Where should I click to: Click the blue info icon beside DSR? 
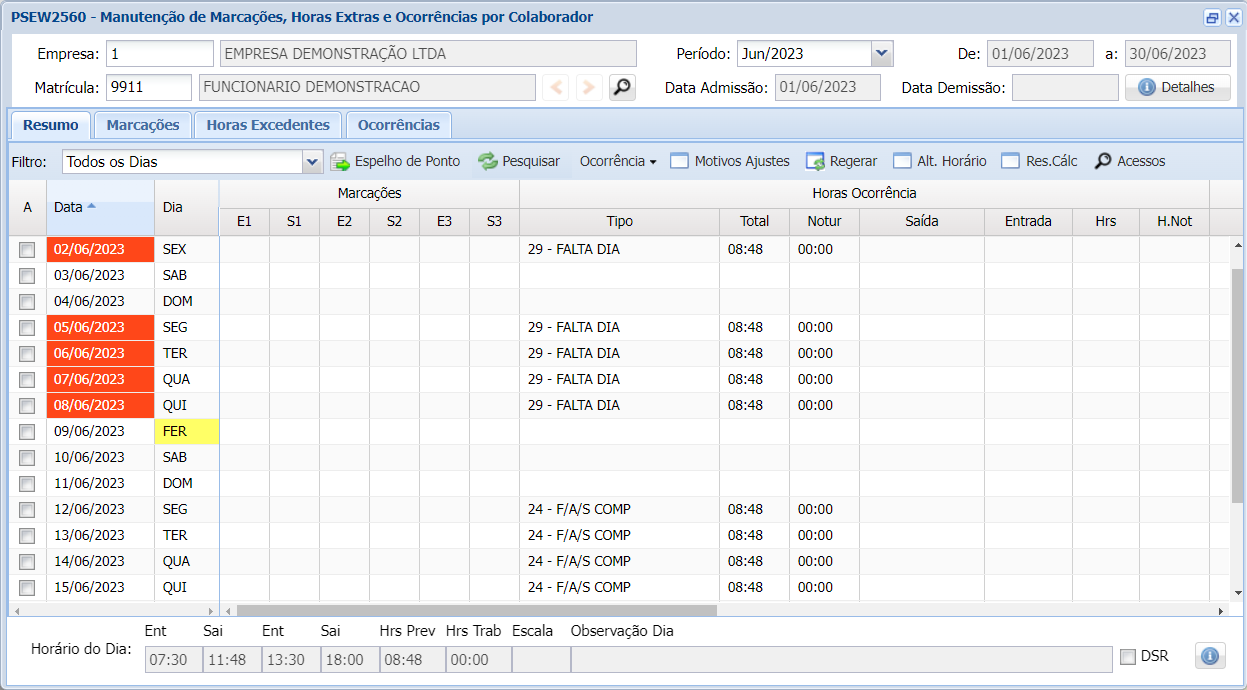(x=1209, y=656)
